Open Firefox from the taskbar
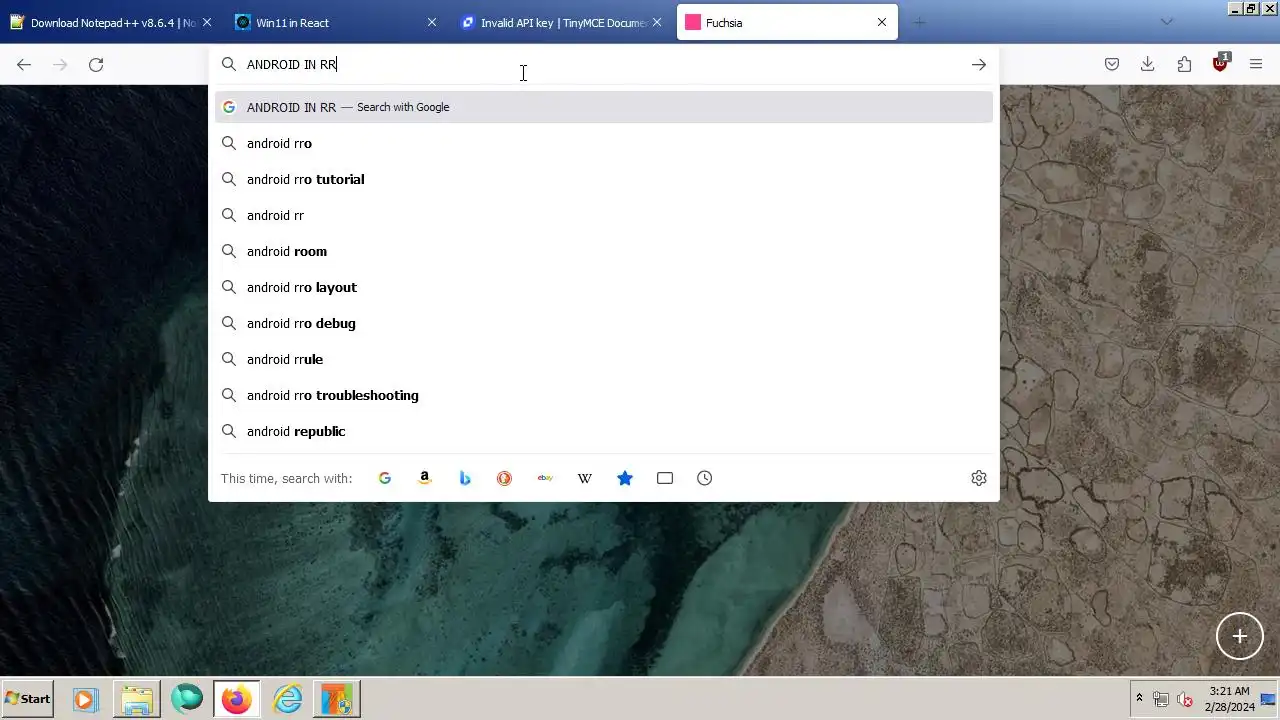Screen dimensions: 1280x720 point(237,699)
